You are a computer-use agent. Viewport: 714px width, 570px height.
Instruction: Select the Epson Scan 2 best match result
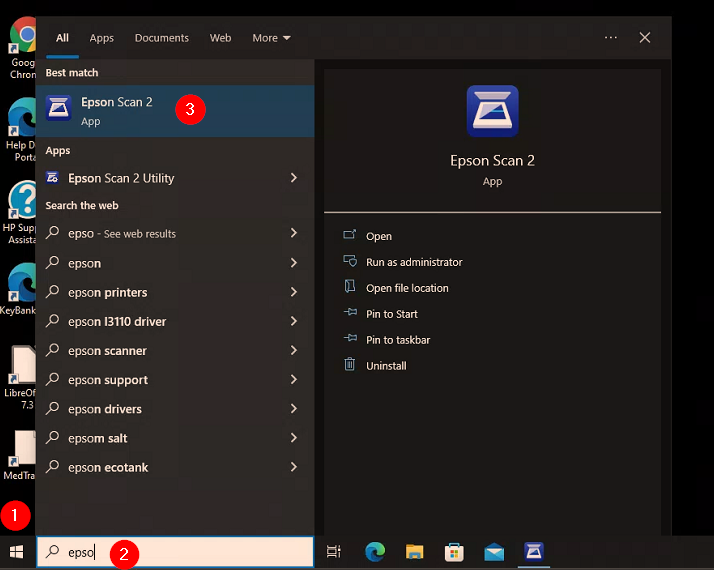point(116,110)
